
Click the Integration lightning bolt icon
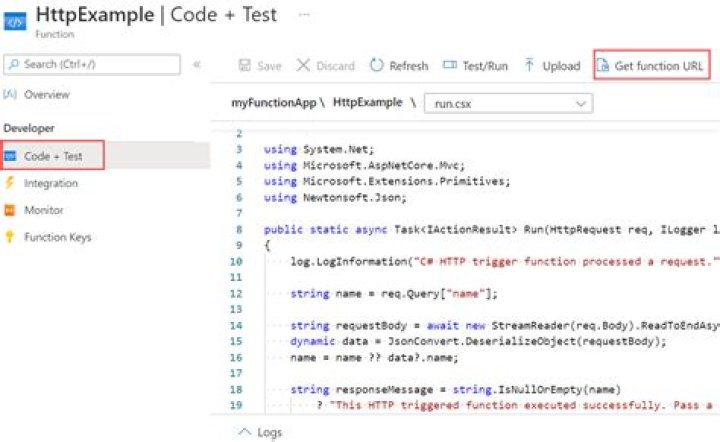pyautogui.click(x=10, y=183)
